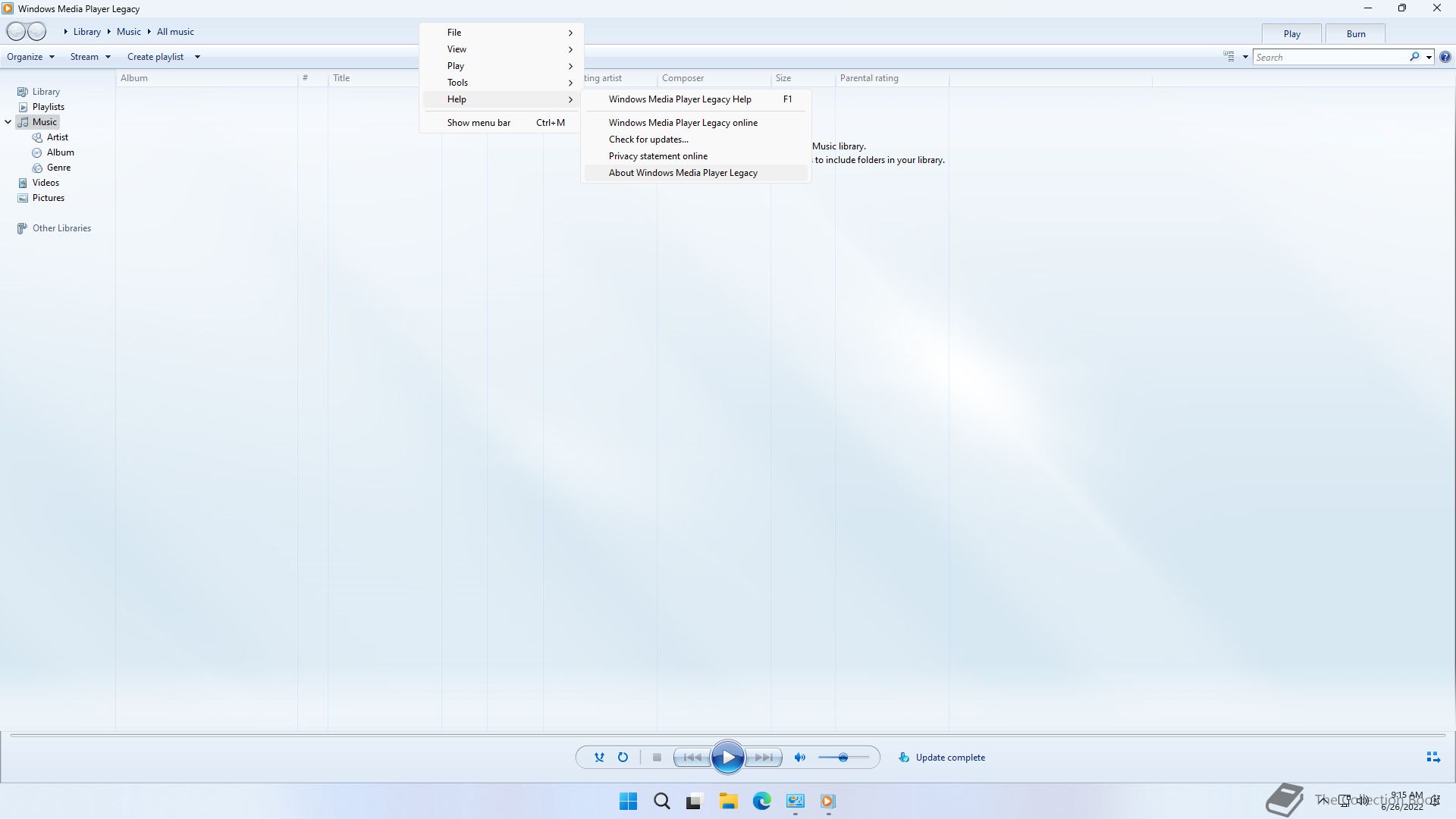Open the Windows Start button
1456x819 pixels.
tap(629, 802)
